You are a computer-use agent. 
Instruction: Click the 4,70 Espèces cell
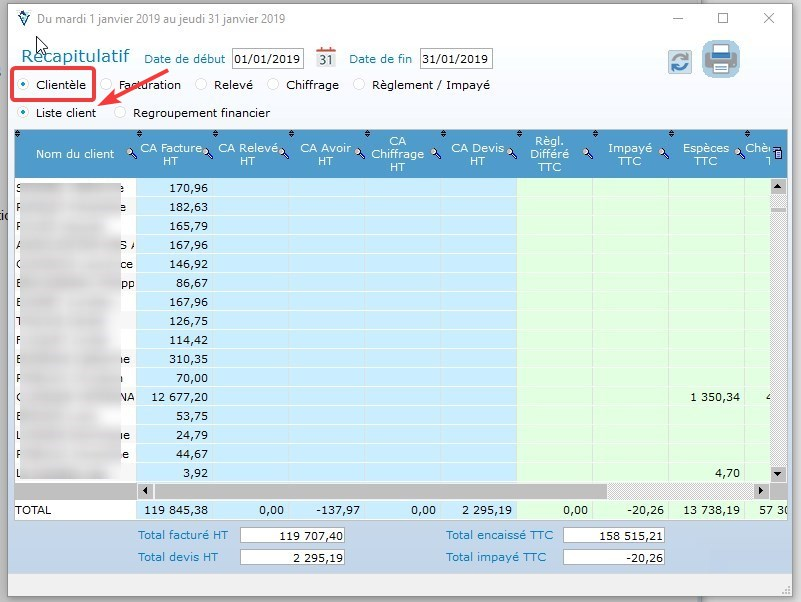tap(706, 473)
